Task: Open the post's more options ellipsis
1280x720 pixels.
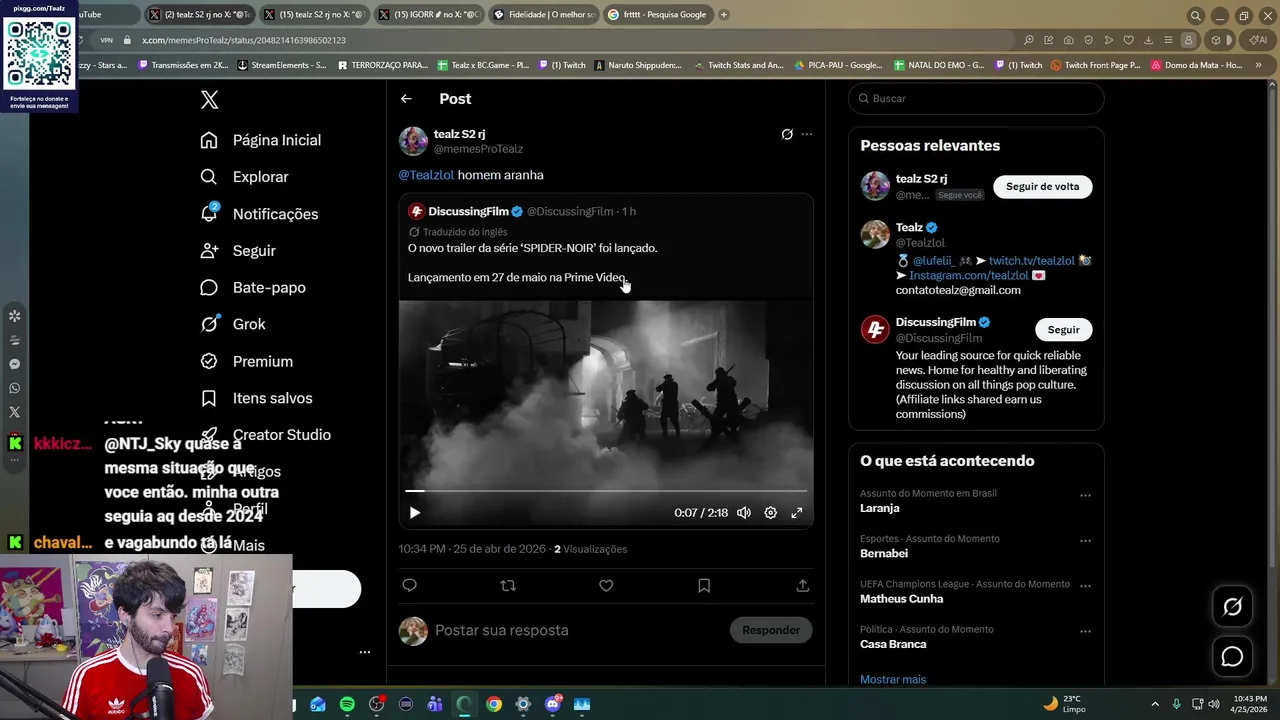Action: tap(807, 134)
